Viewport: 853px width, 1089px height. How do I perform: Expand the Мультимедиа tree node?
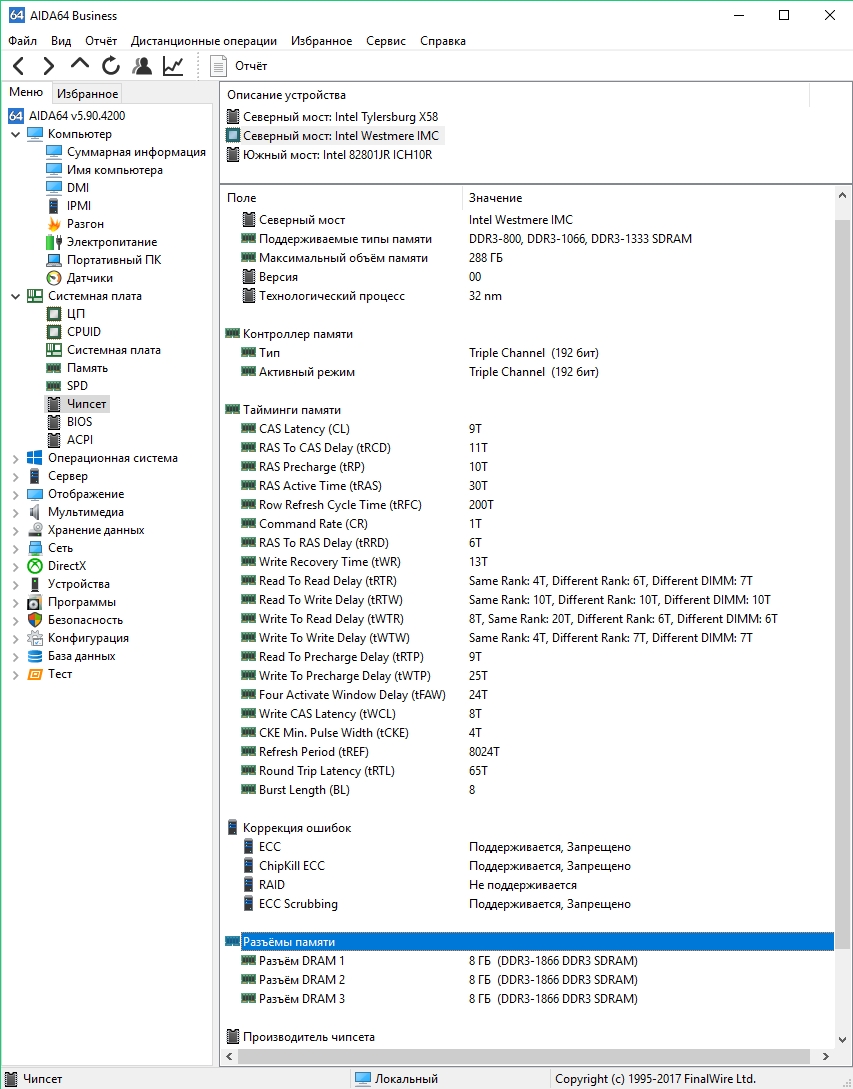(x=15, y=513)
